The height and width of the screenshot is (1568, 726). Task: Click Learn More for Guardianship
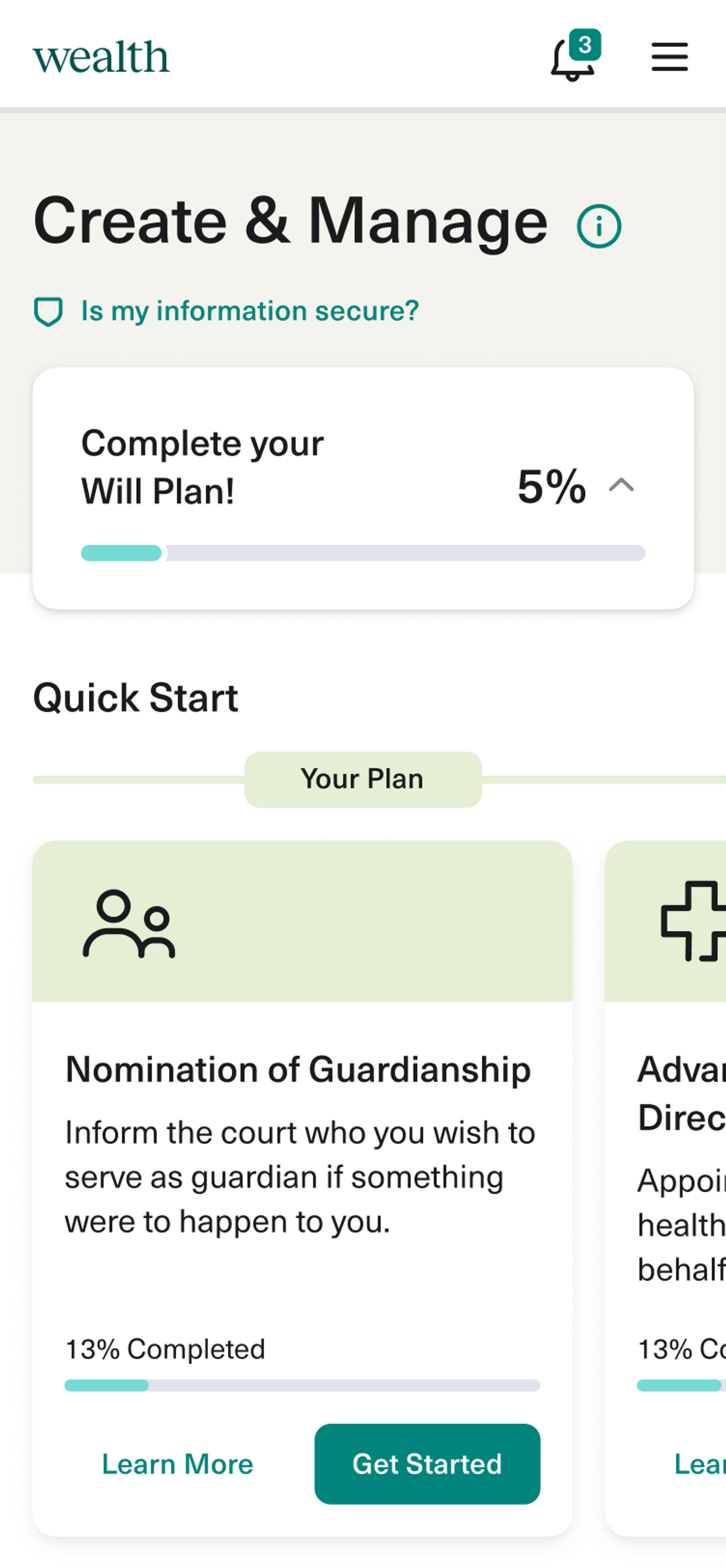pyautogui.click(x=177, y=1464)
